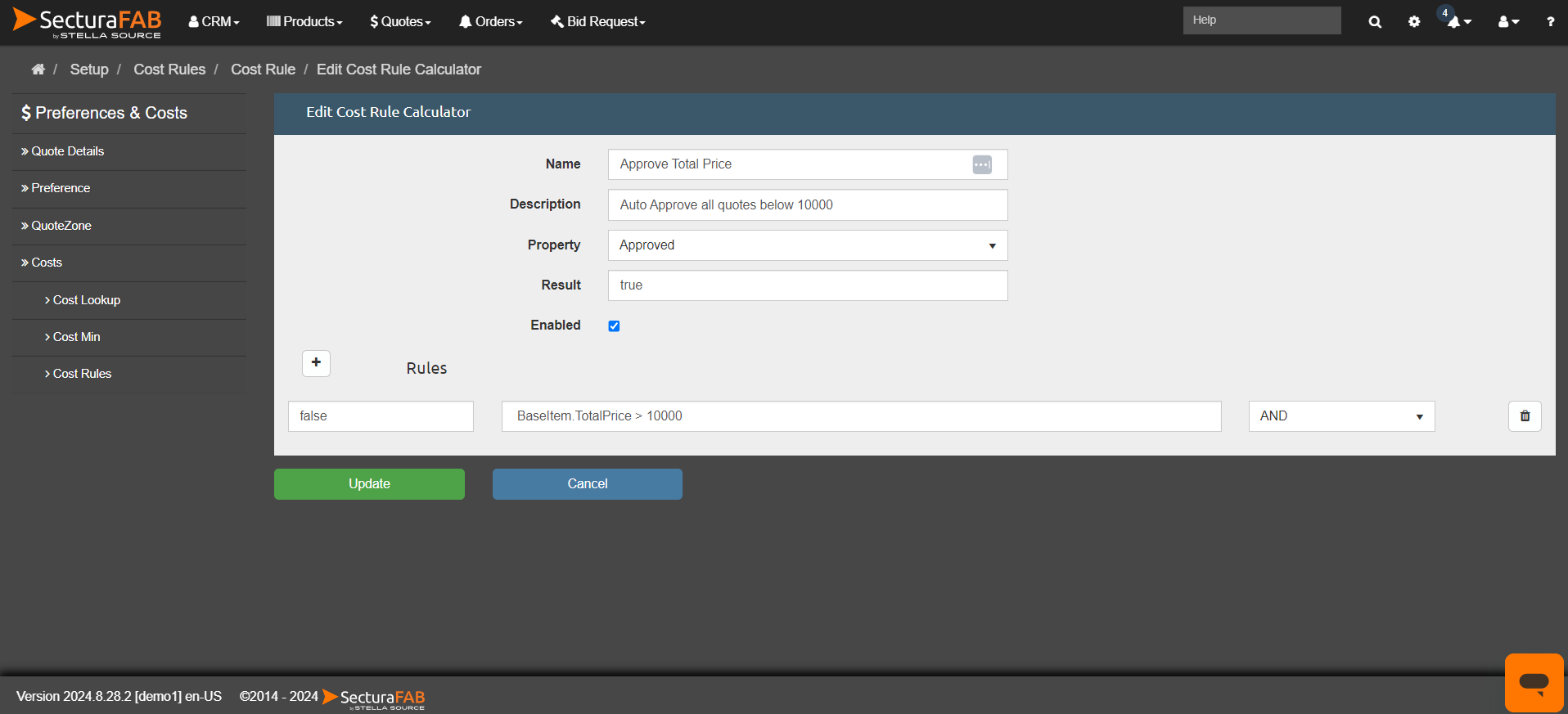
Task: Open the AND operator dropdown
Action: 1340,416
